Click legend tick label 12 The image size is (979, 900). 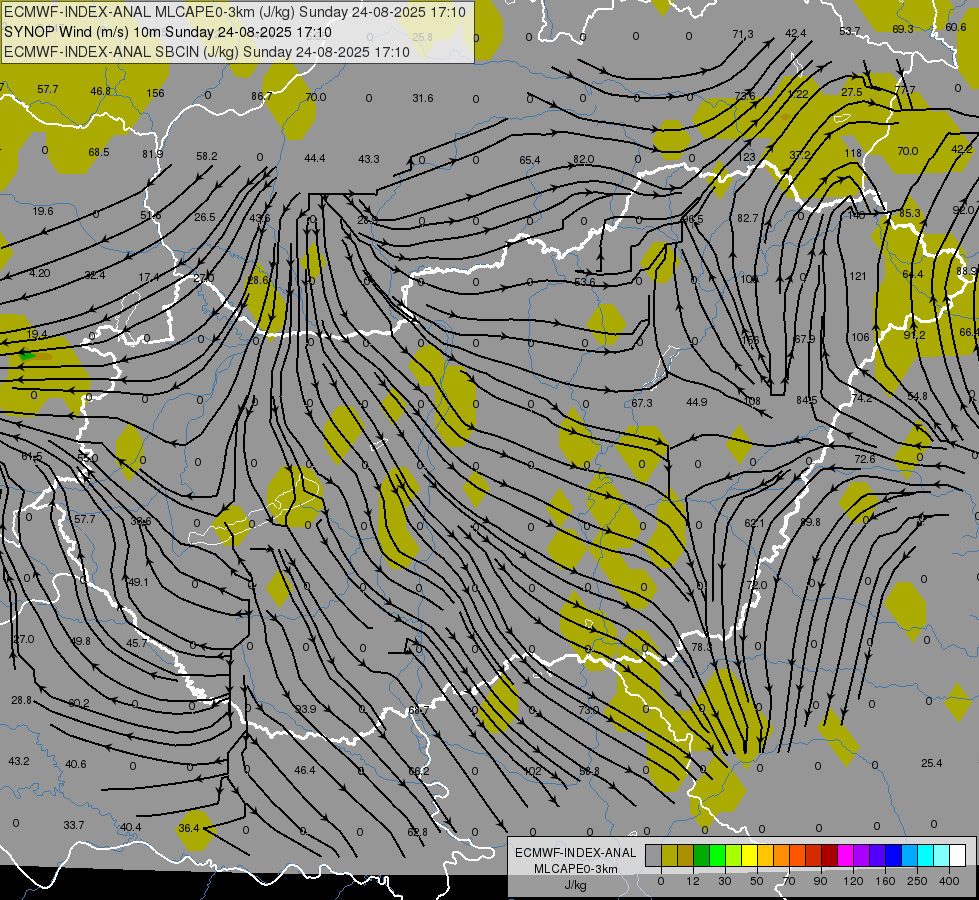click(x=692, y=881)
